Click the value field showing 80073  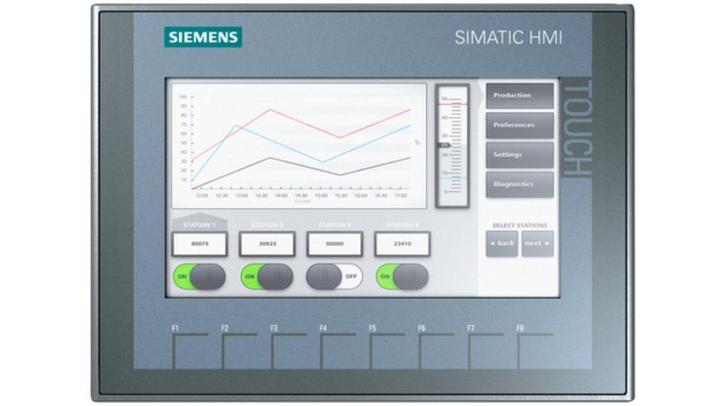point(200,244)
